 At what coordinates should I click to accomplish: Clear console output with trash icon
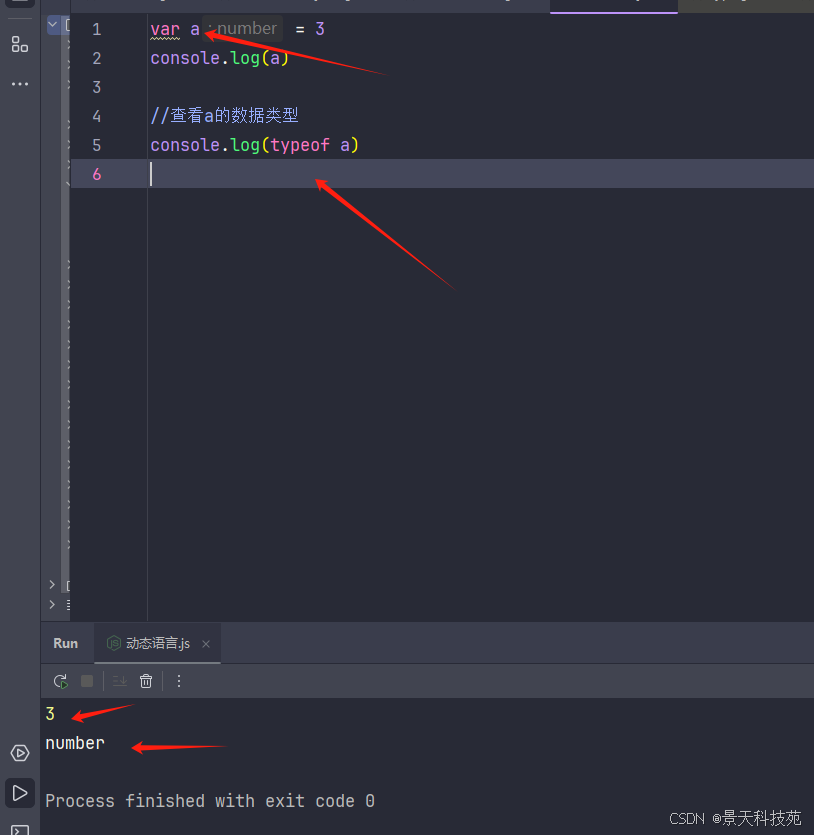146,681
